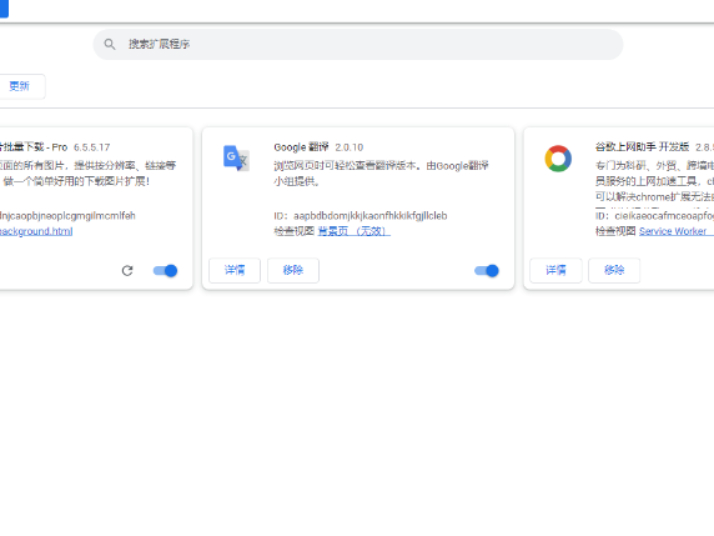Click the Google access helper extension icon
Screen dimensions: 714x536
[x=558, y=158]
